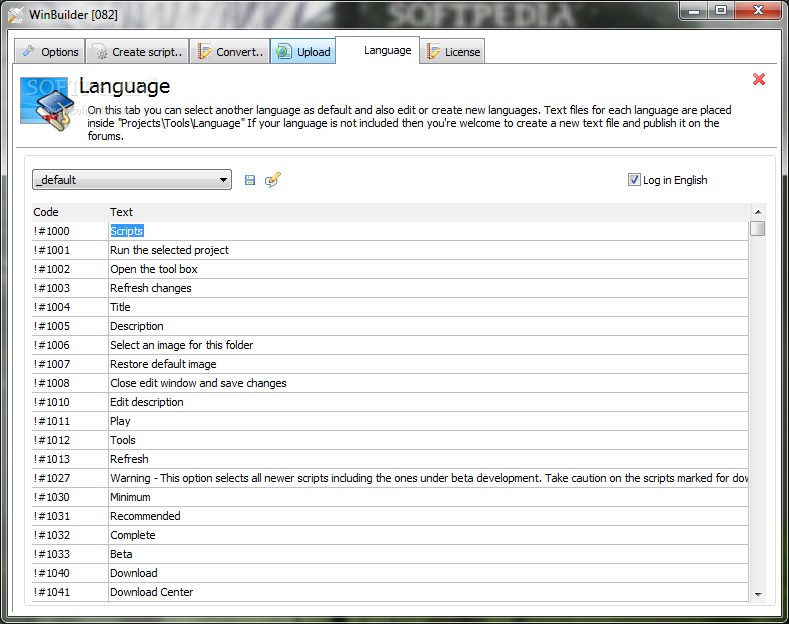The image size is (789, 624).
Task: Click 'Restore default image' text
Action: (163, 364)
